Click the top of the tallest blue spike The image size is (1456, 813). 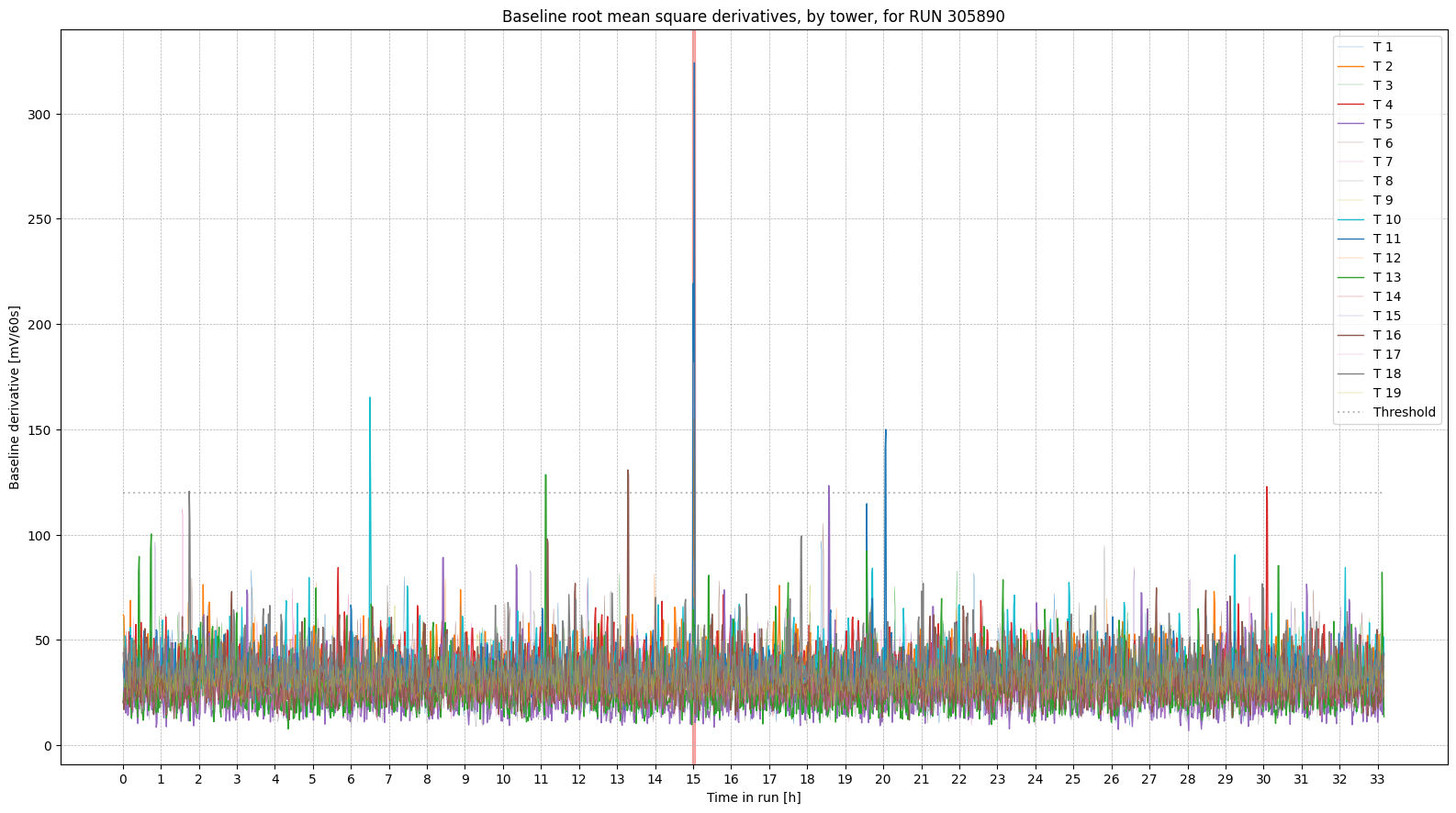click(x=694, y=64)
